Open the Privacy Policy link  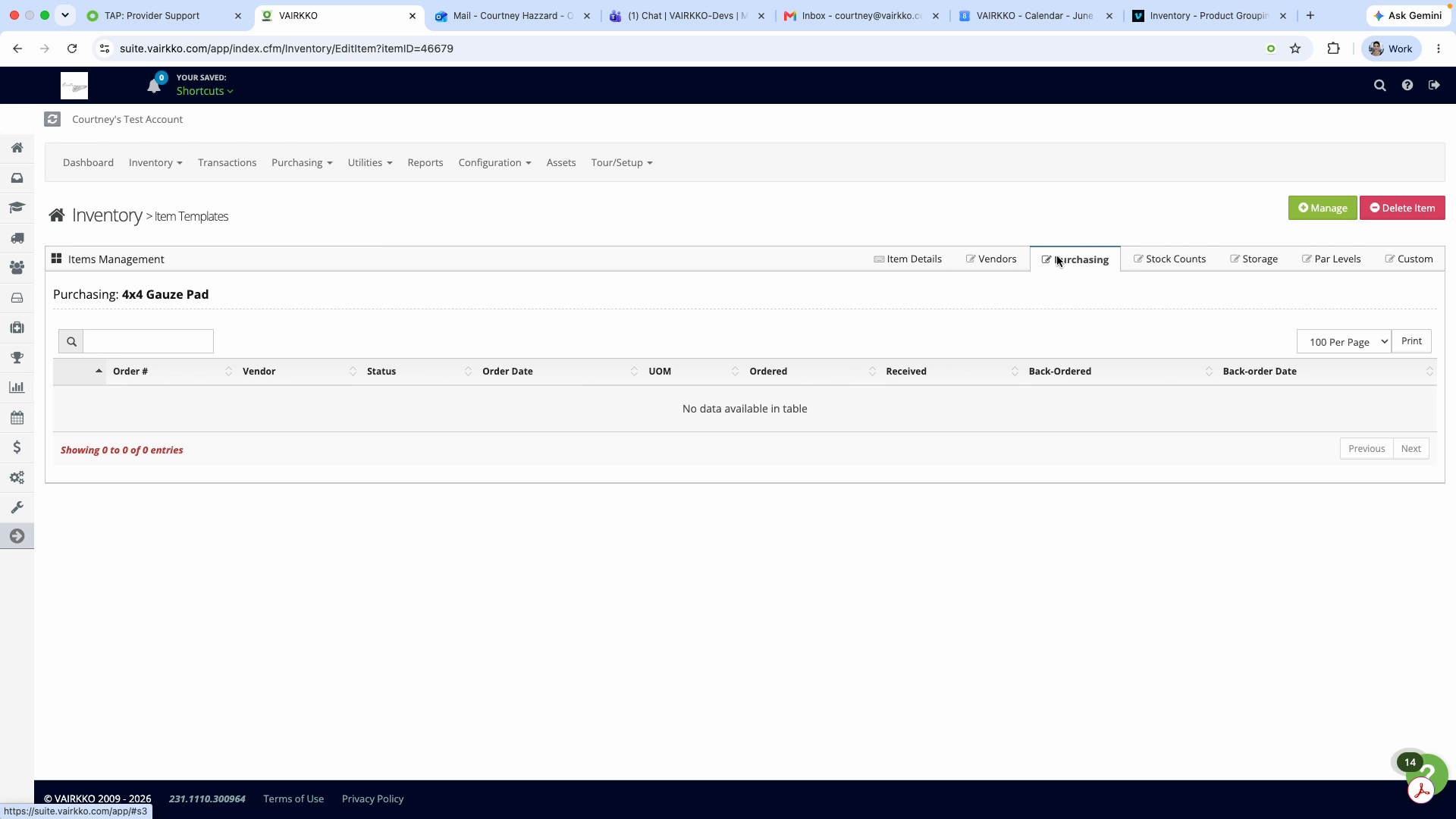point(372,799)
